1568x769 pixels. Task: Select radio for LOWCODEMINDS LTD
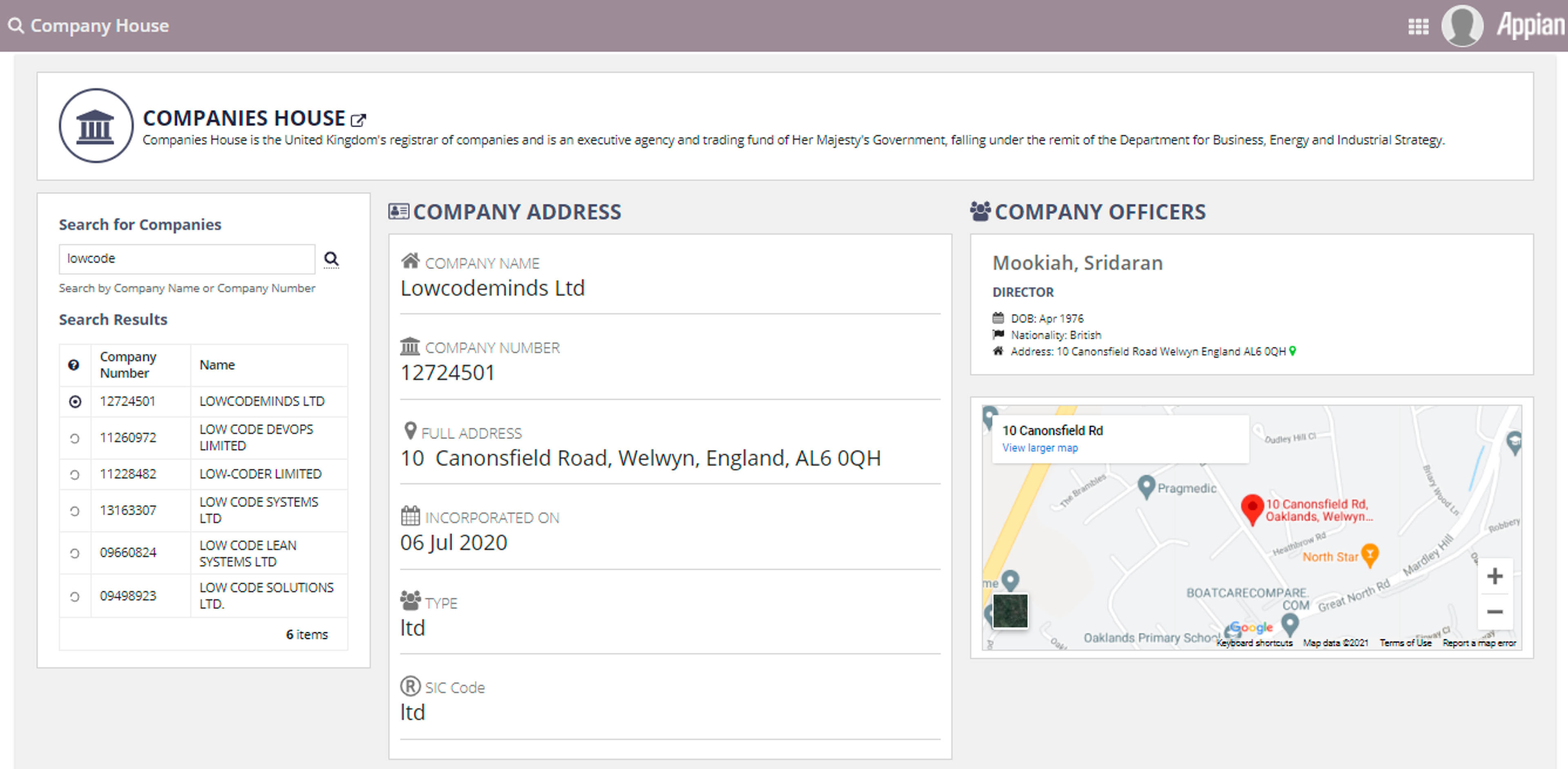point(75,402)
